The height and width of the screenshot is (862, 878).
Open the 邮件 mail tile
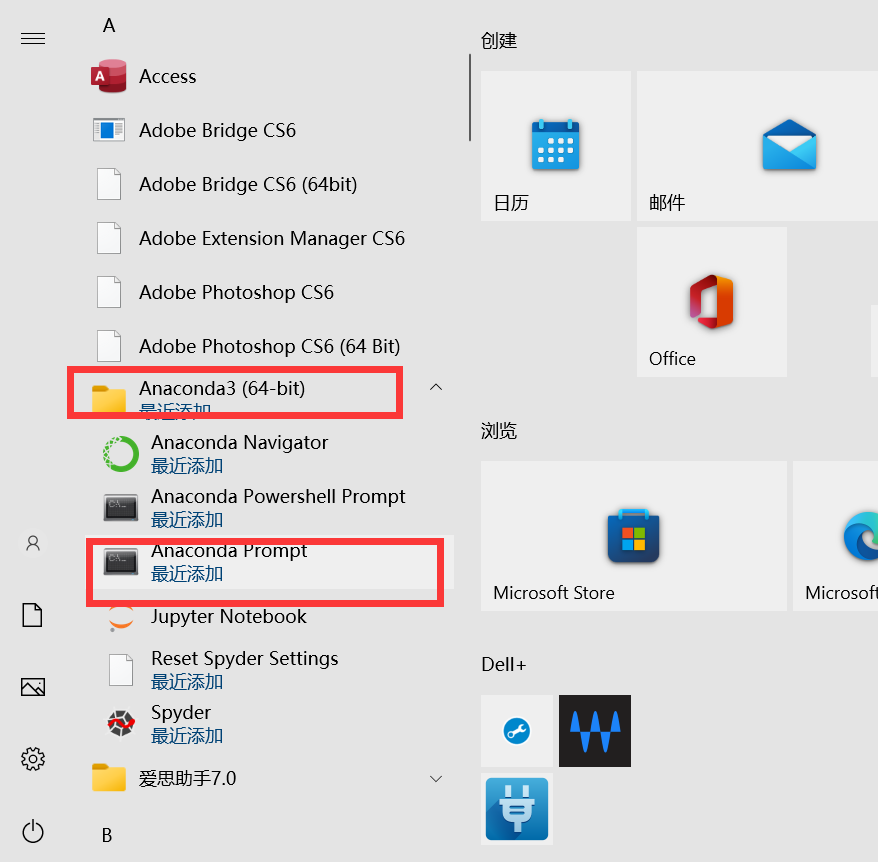coord(757,146)
